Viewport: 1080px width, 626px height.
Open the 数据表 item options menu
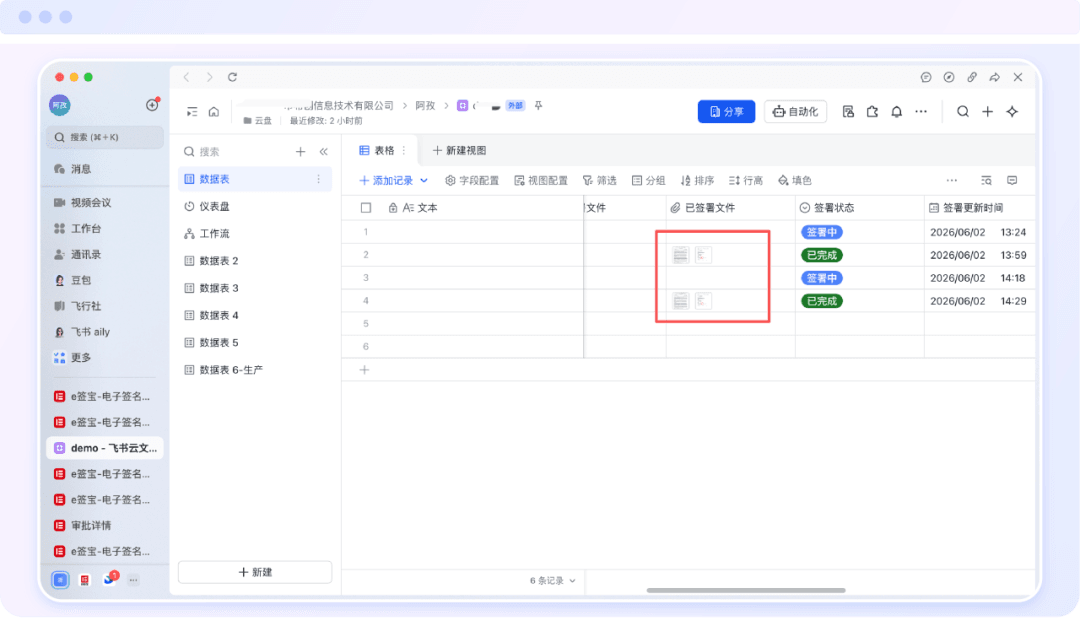tap(318, 179)
